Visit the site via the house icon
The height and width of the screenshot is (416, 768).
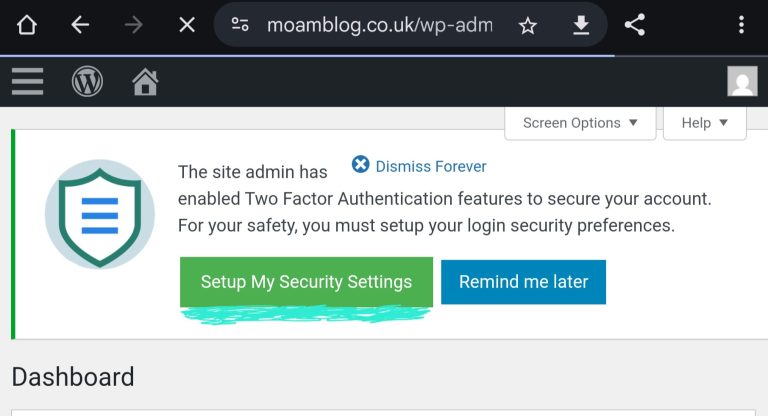(x=145, y=81)
